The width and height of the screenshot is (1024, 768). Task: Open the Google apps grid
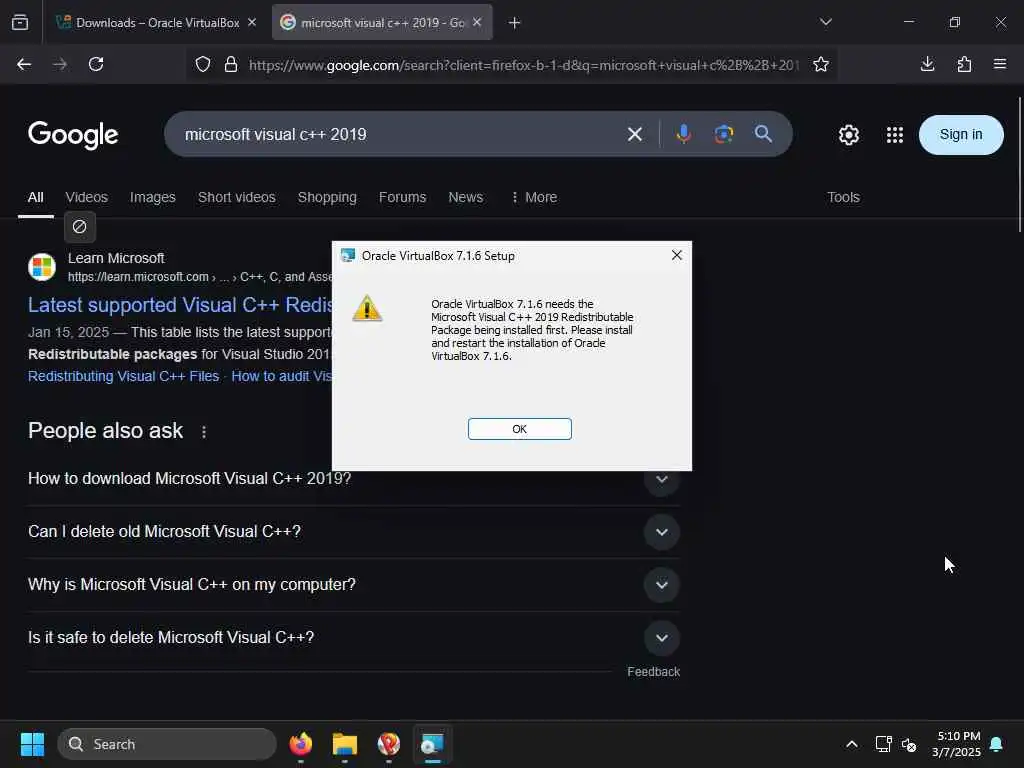click(x=895, y=135)
